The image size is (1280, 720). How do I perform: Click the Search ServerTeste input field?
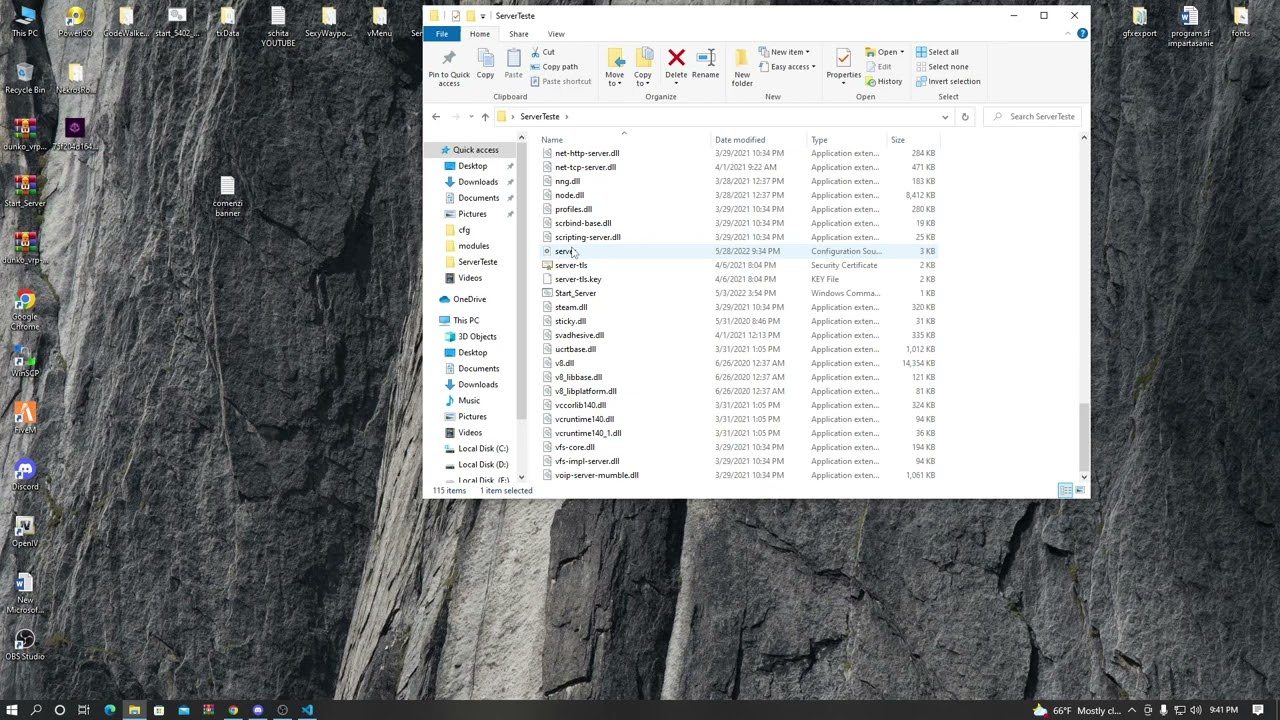point(1033,117)
